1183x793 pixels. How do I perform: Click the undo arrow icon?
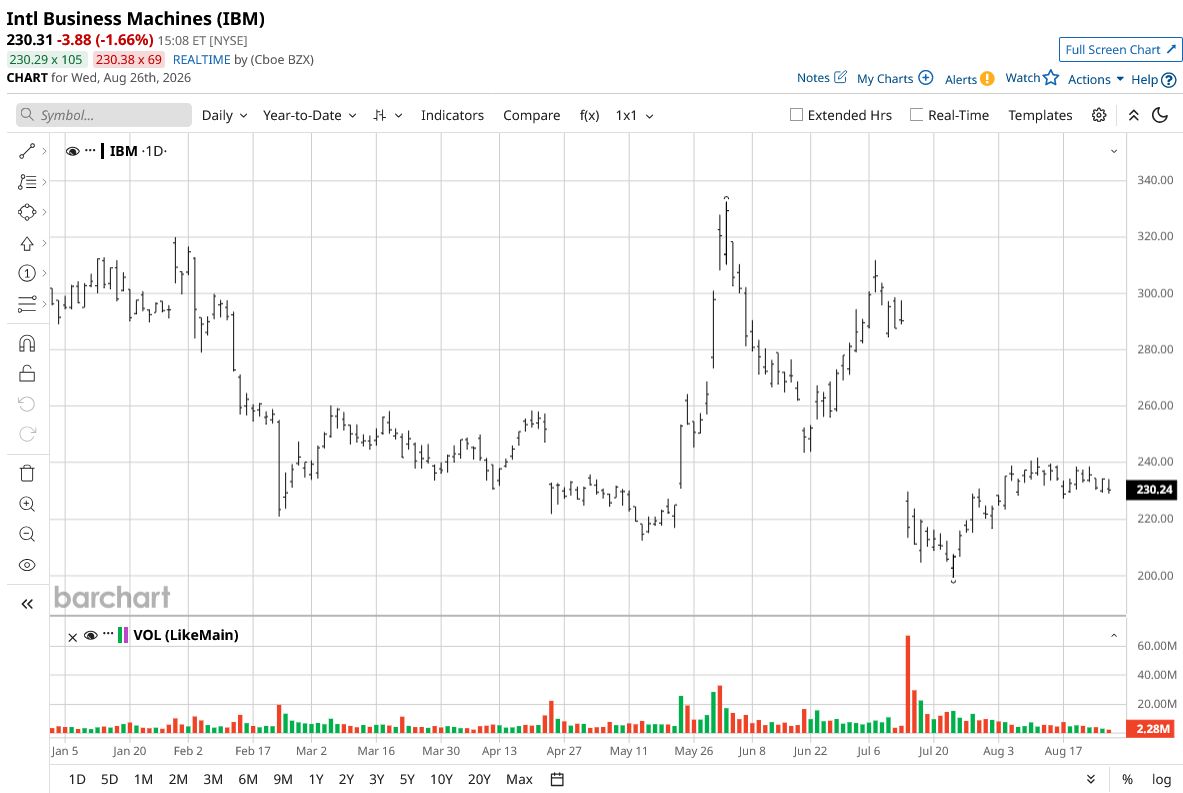pos(27,404)
